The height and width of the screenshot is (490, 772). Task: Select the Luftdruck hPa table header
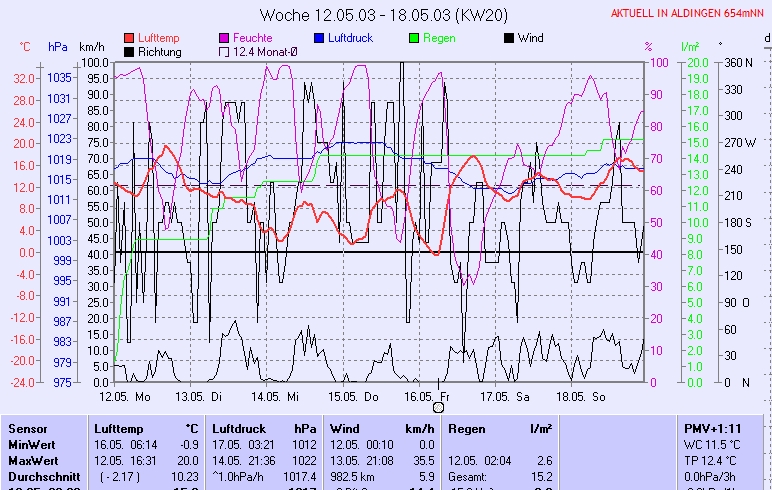(264, 428)
